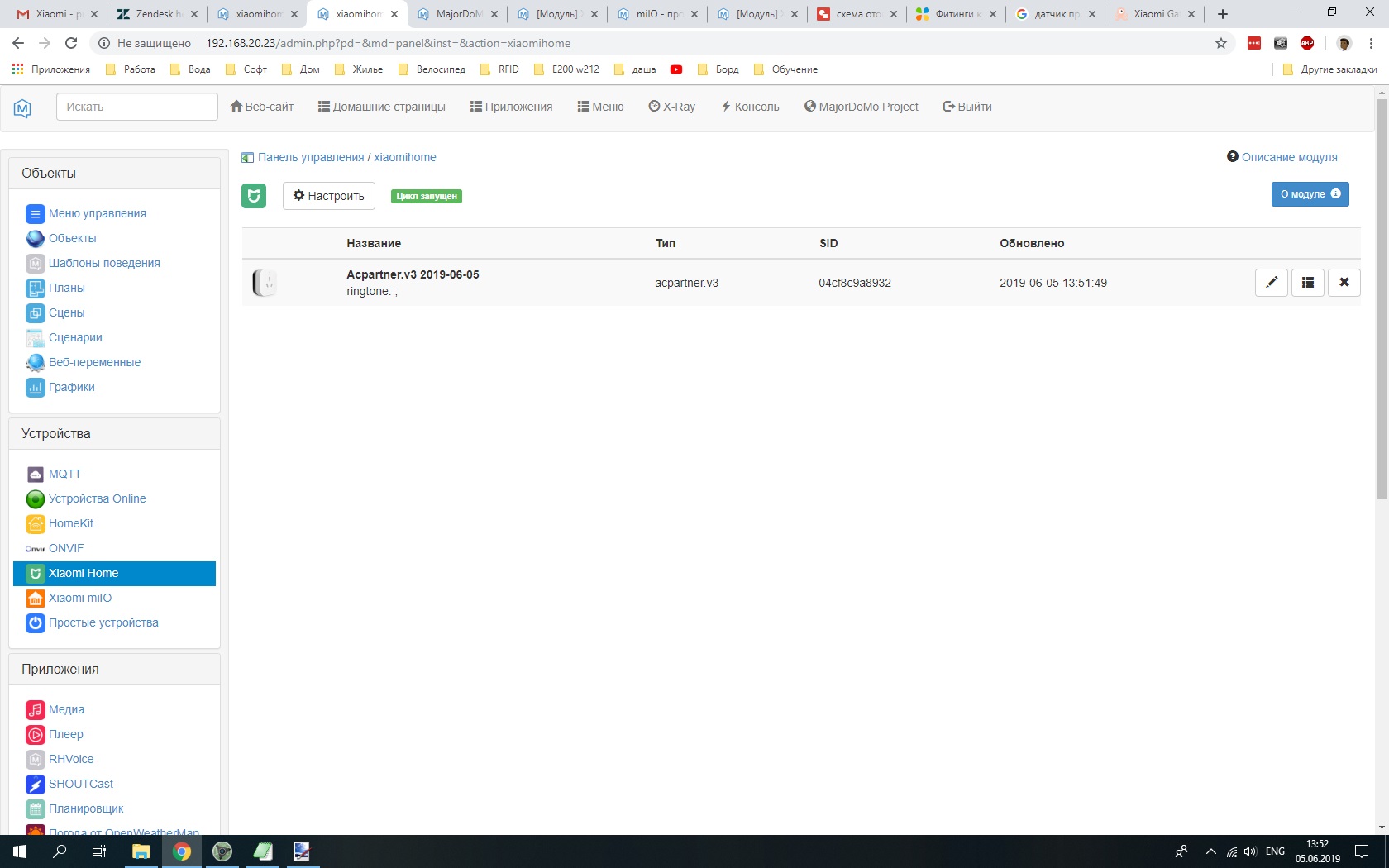
Task: Switch to the Gmail Xiaomi browser tab
Action: point(57,14)
